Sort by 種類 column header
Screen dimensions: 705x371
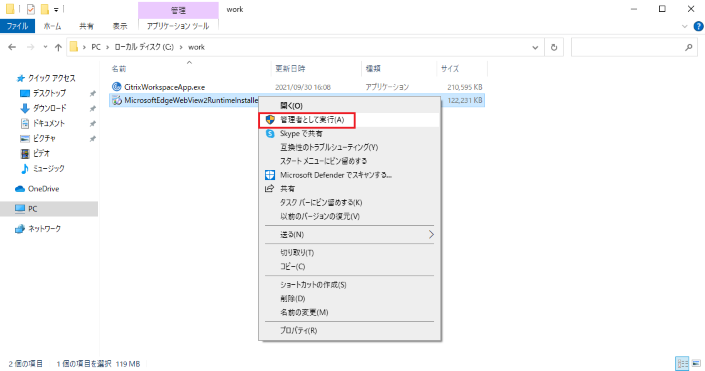(x=373, y=68)
